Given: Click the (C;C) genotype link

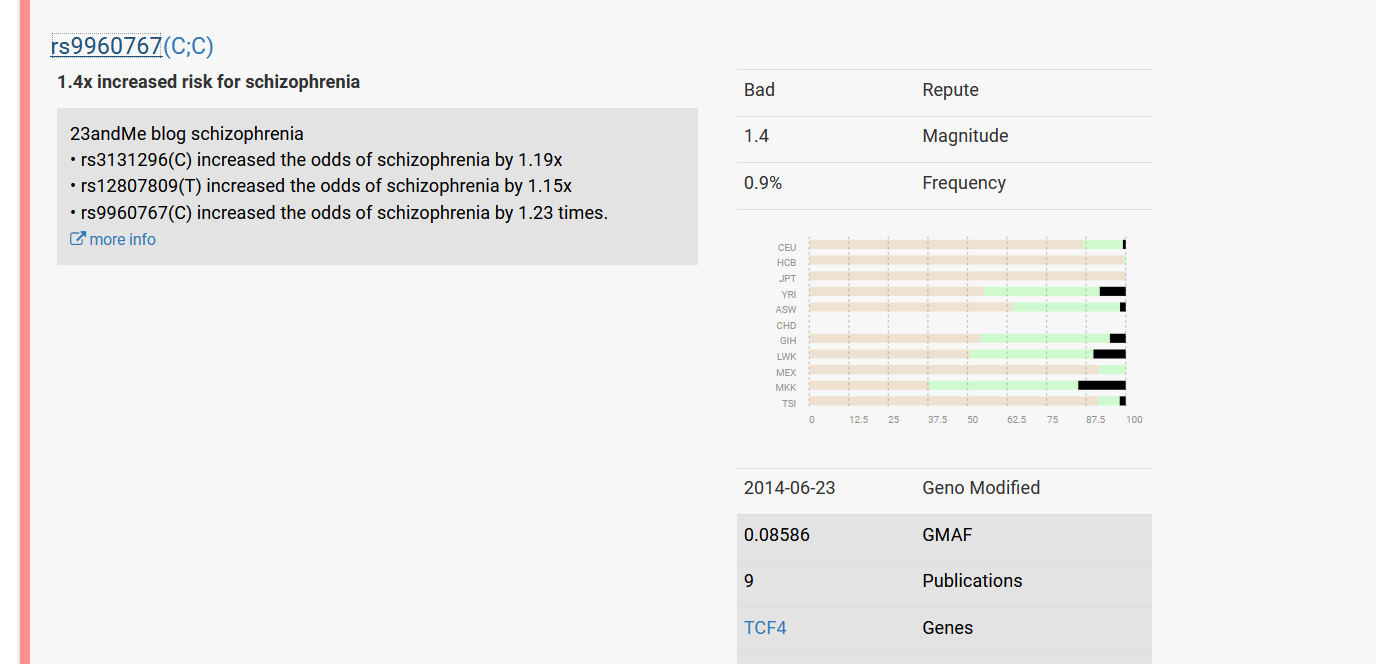Looking at the screenshot, I should pos(188,46).
